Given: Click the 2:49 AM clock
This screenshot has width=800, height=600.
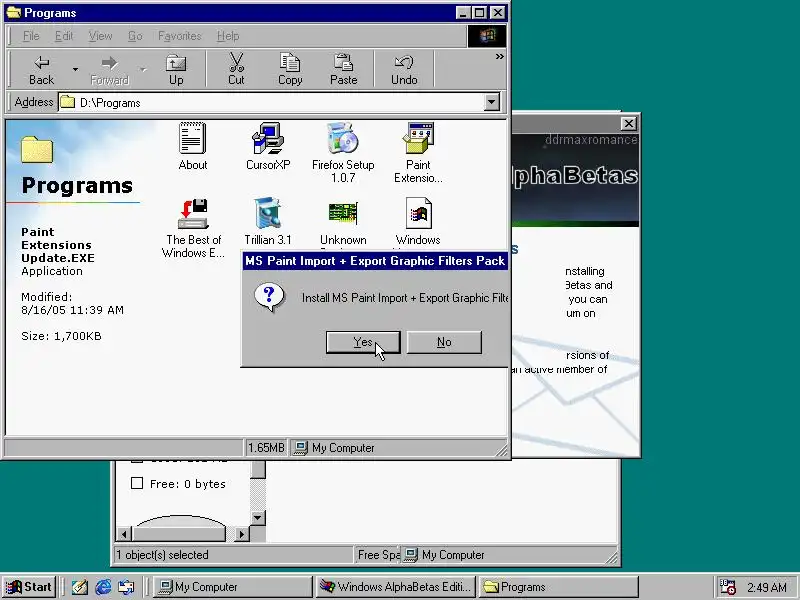Looking at the screenshot, I should pyautogui.click(x=767, y=587).
